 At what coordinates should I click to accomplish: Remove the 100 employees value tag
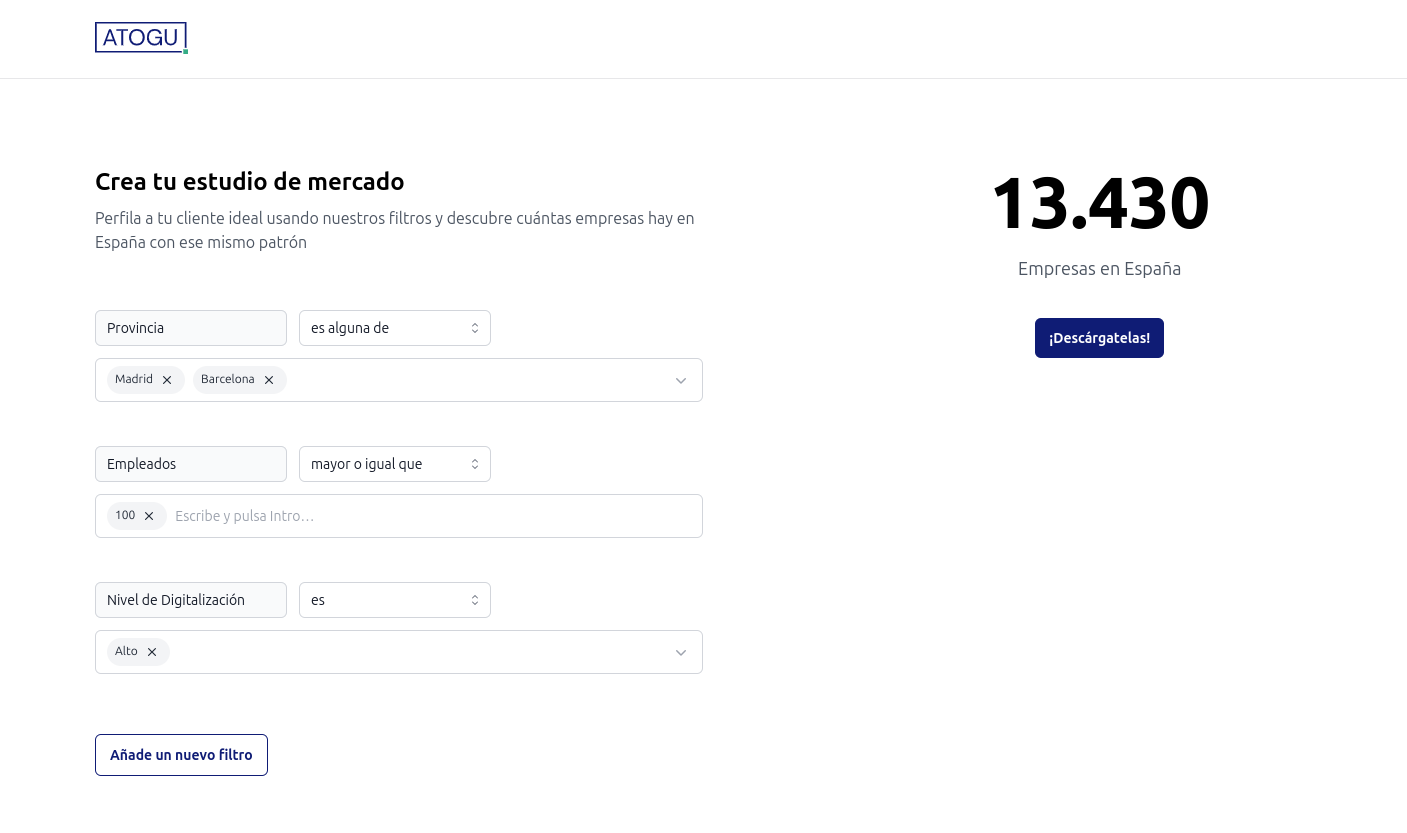(149, 515)
